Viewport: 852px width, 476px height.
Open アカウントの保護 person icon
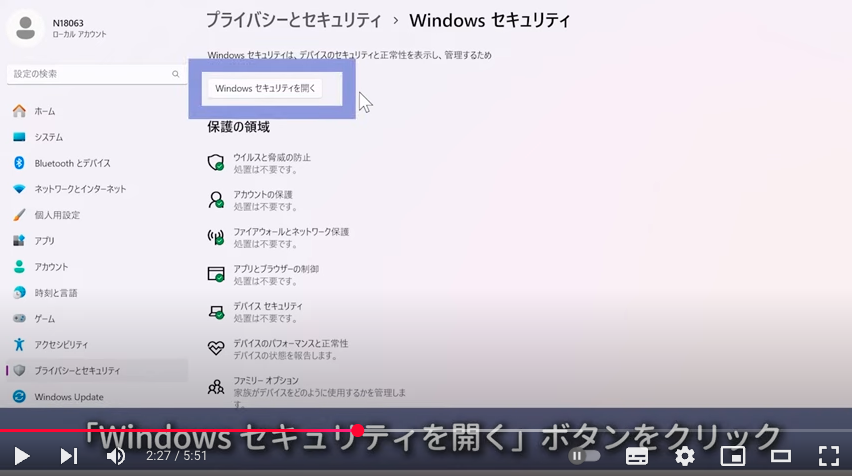(x=216, y=199)
